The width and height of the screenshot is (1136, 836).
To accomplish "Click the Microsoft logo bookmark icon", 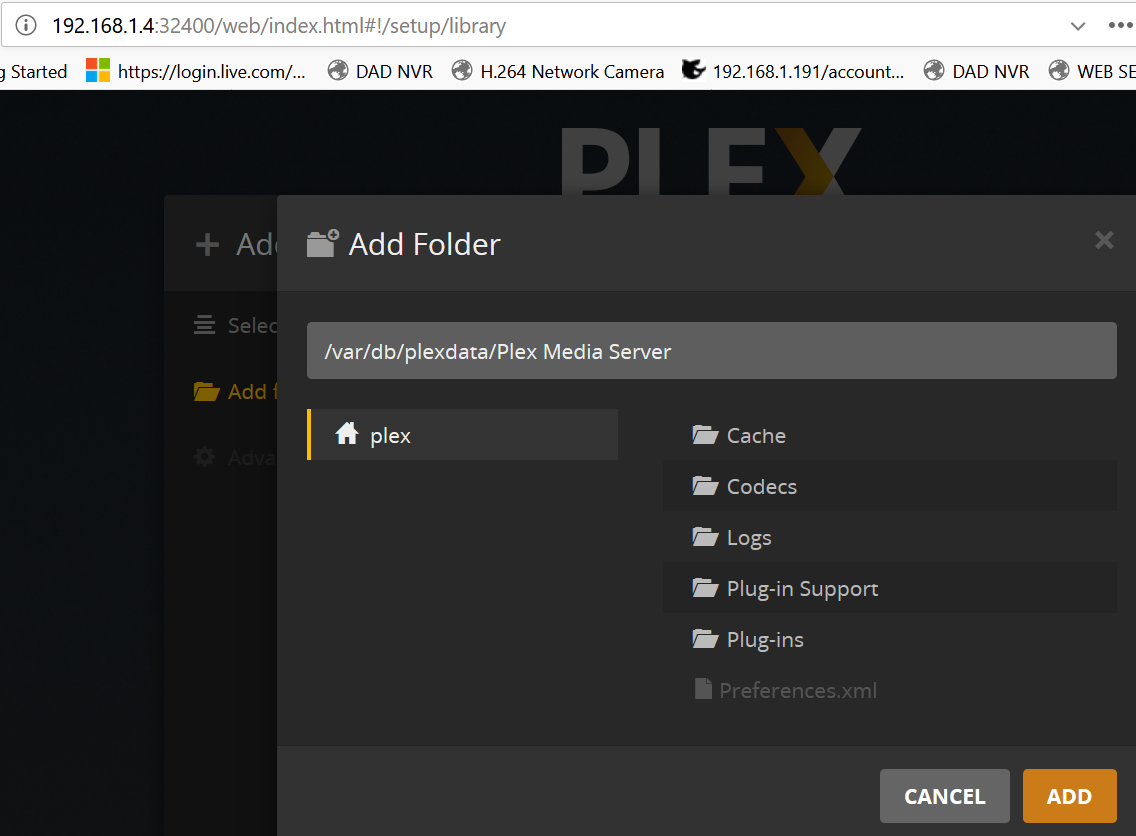I will (x=98, y=70).
